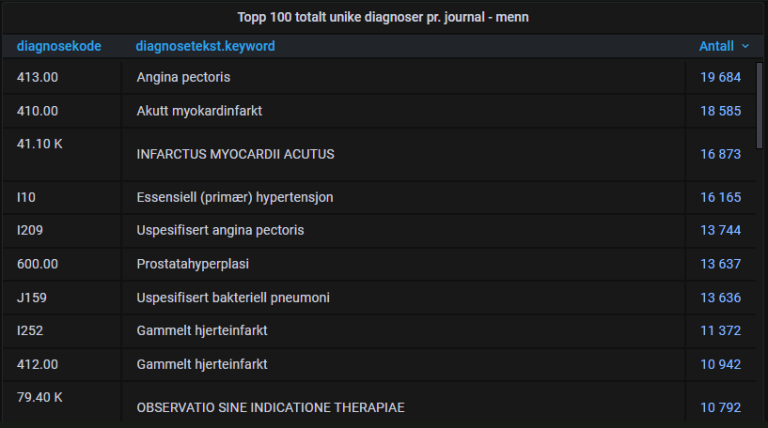Click diagnosis code J159 cell

32,298
